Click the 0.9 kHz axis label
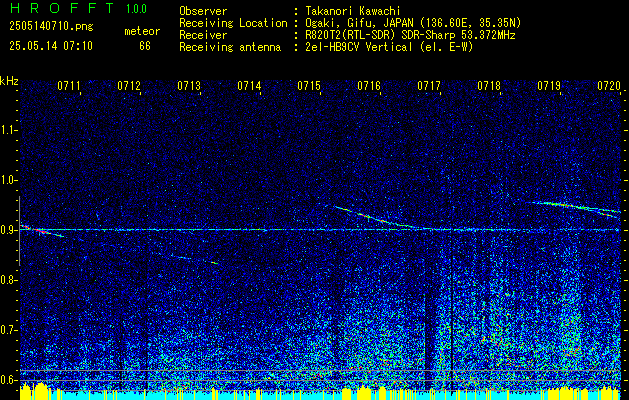629x400 pixels. [8, 230]
